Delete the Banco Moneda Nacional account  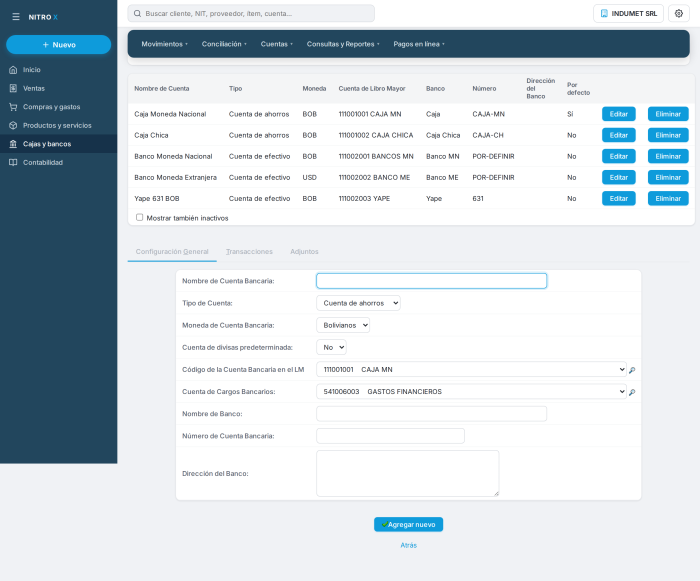point(668,156)
